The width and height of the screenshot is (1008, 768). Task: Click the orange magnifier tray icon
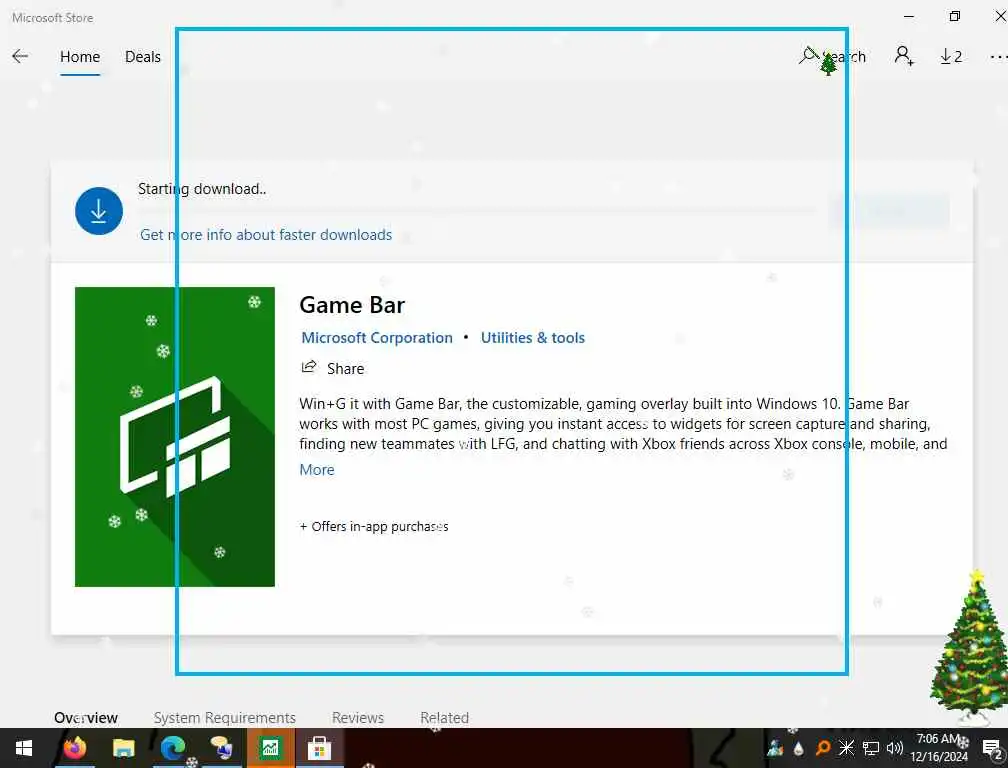point(822,748)
